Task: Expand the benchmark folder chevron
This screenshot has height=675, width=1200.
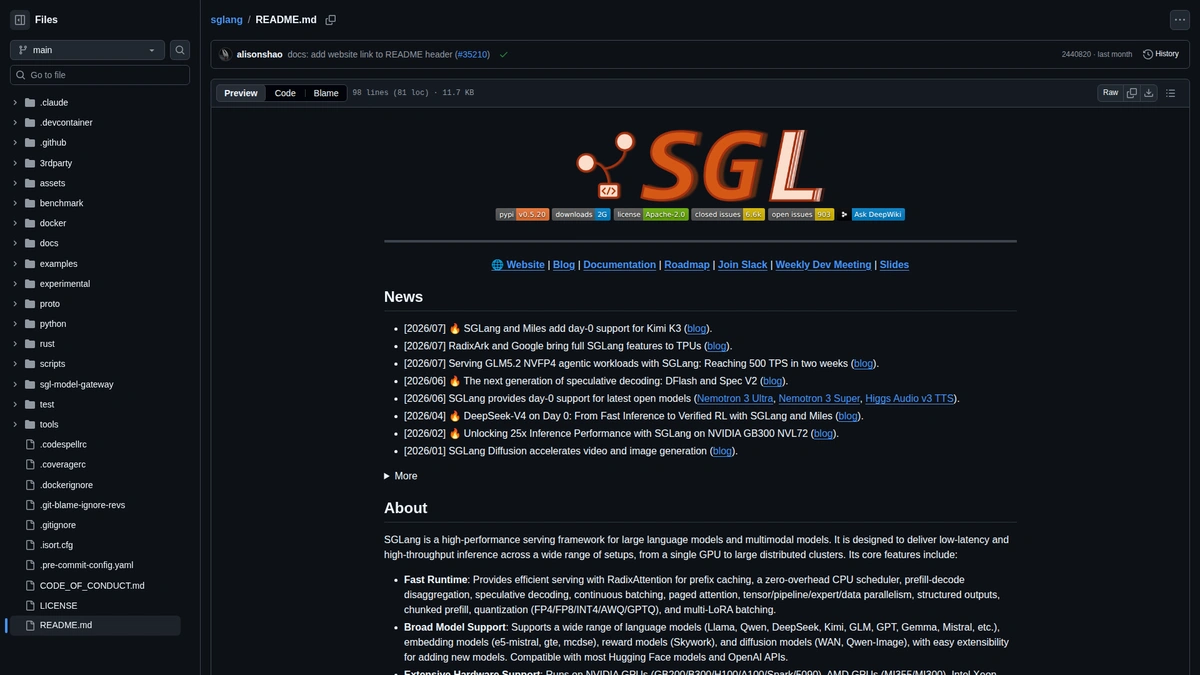Action: [x=15, y=203]
